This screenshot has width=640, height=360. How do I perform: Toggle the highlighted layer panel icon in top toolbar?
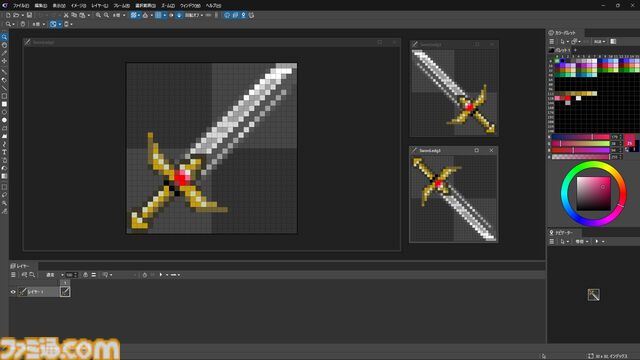tap(235, 15)
